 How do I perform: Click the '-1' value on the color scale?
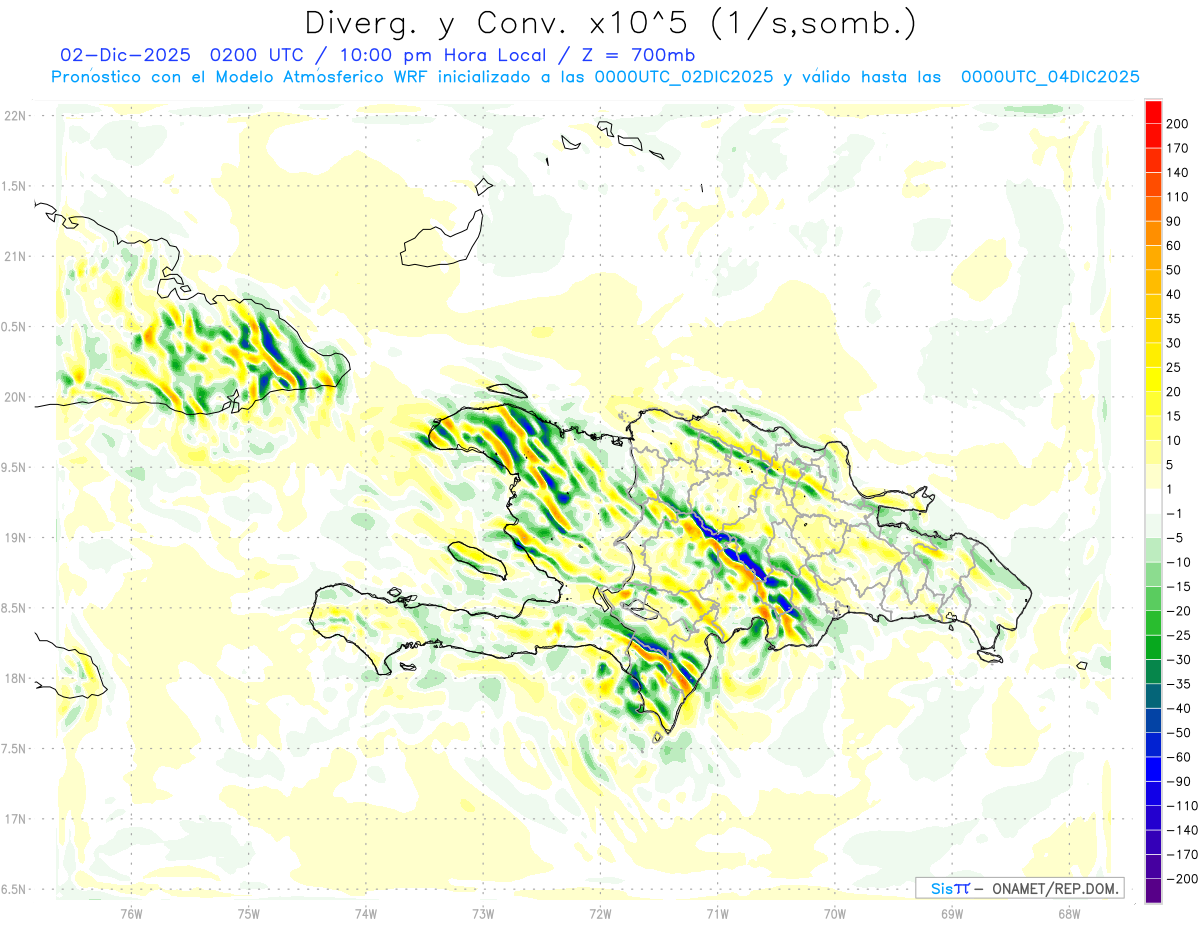click(1174, 513)
